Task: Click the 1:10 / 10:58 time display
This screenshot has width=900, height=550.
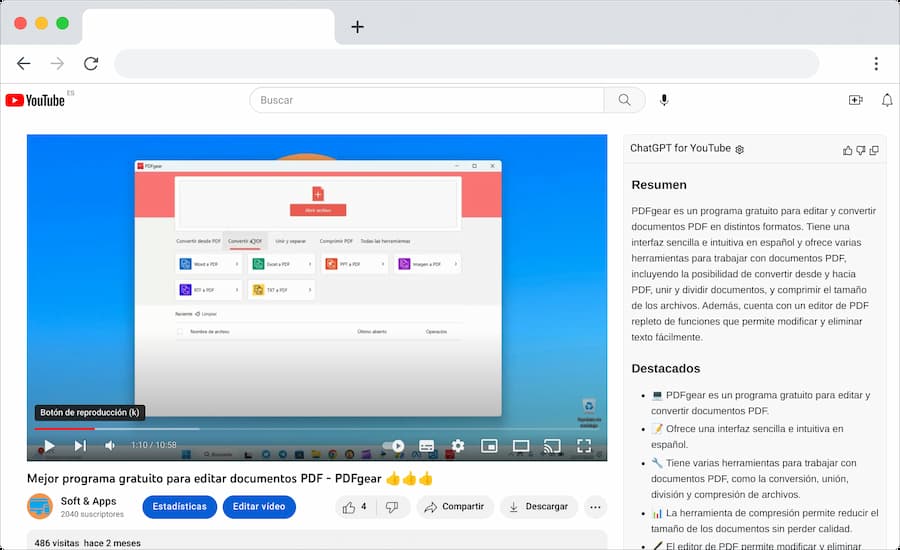Action: click(154, 445)
